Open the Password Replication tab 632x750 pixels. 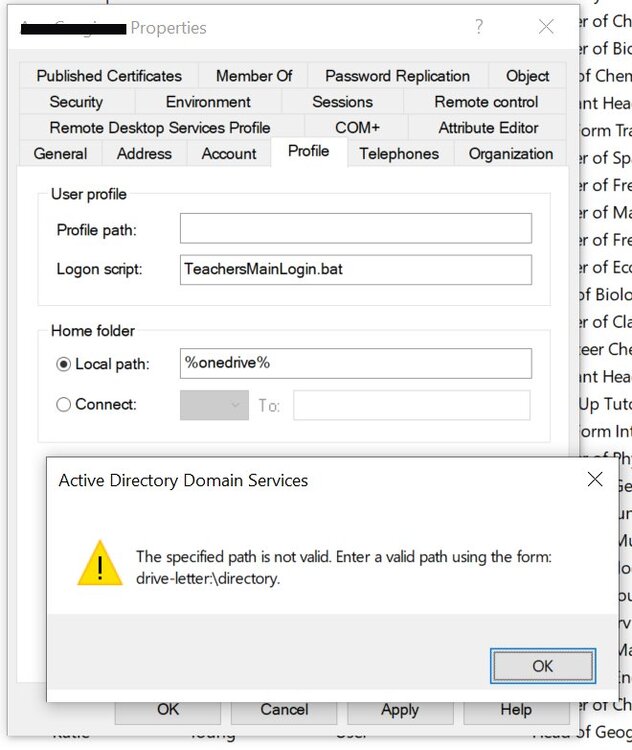[x=397, y=76]
